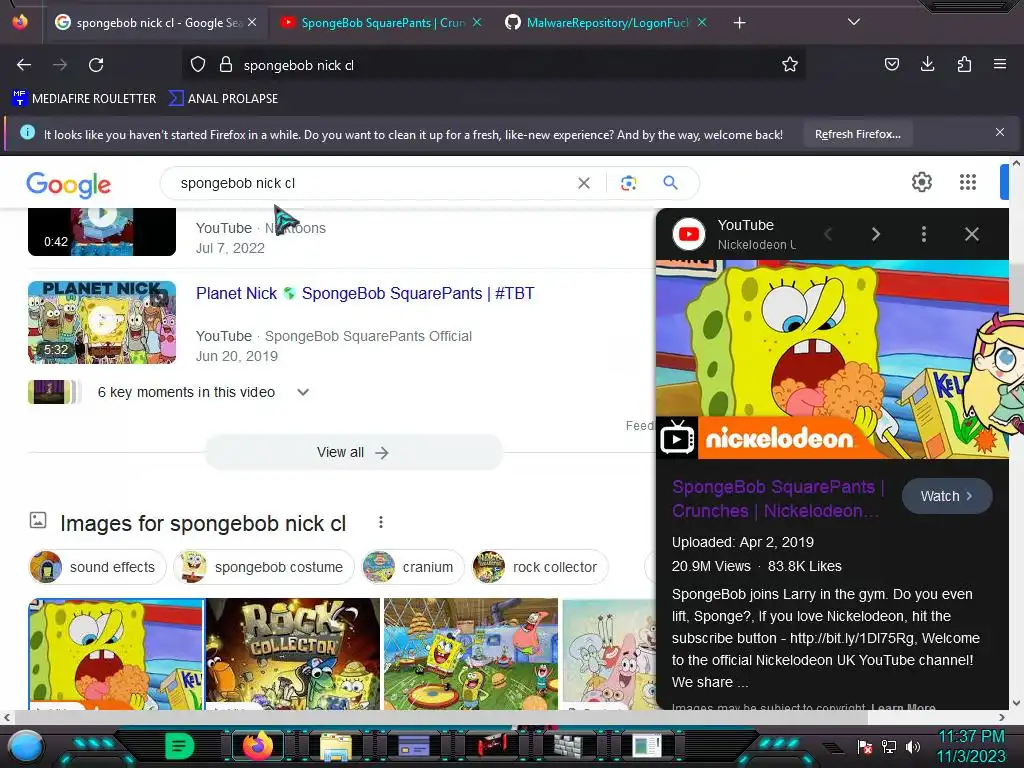Image resolution: width=1024 pixels, height=768 pixels.
Task: Click the Refresh Firefox button
Action: click(x=857, y=134)
